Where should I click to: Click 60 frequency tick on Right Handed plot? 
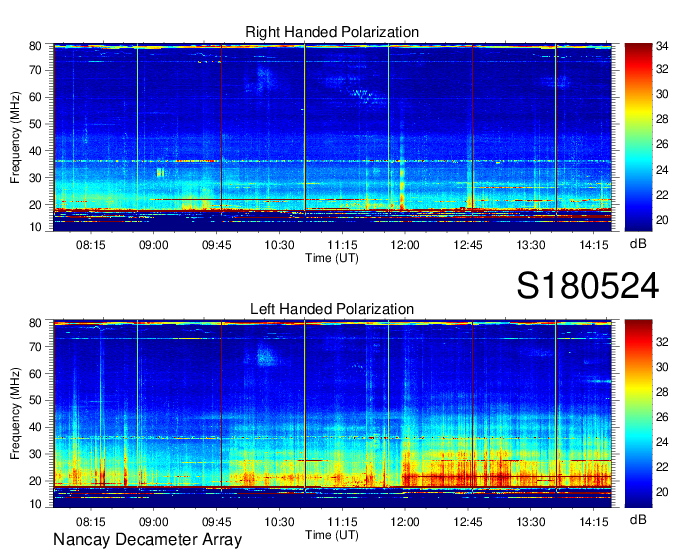pyautogui.click(x=35, y=97)
